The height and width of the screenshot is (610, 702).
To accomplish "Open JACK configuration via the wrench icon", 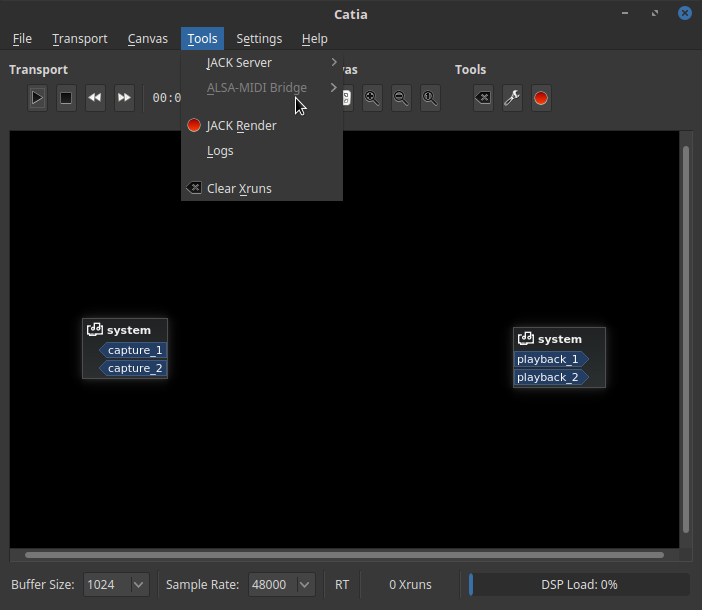I will pyautogui.click(x=512, y=98).
